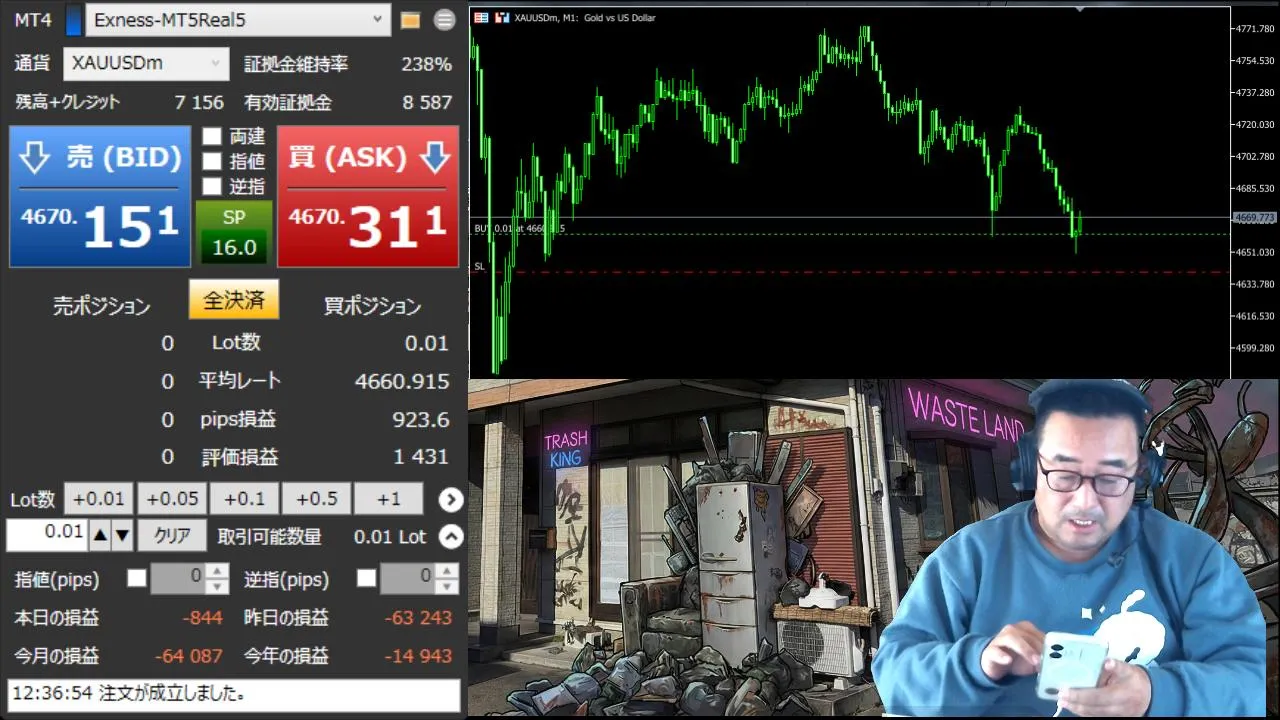Click the 昨日の損益 value -63 243

(x=419, y=618)
